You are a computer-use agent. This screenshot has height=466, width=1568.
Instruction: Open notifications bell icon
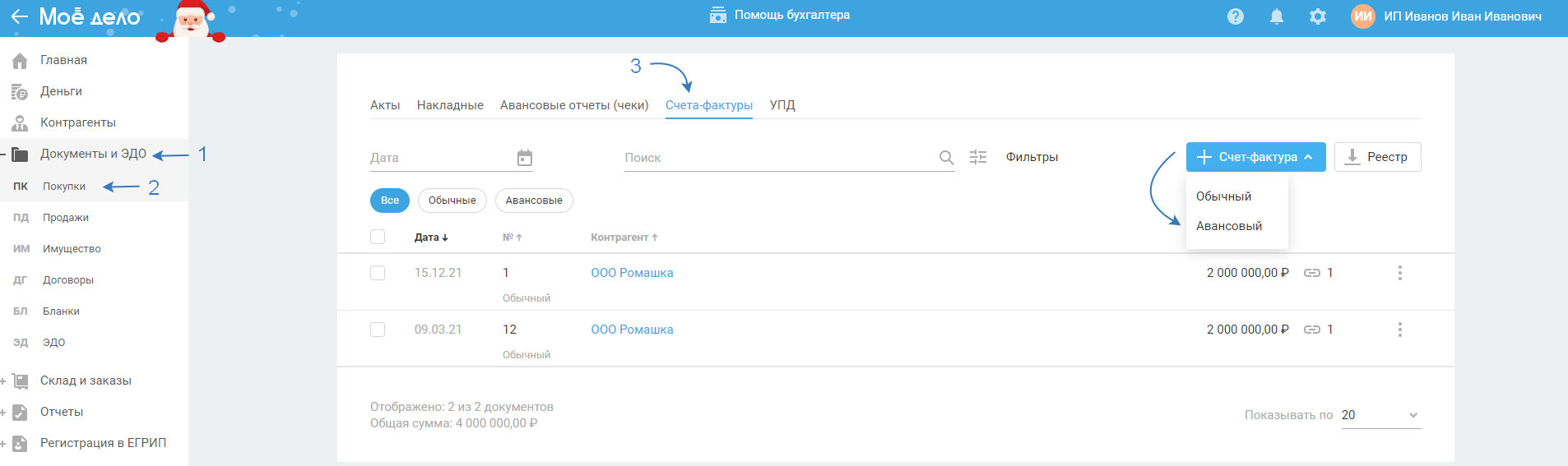1276,16
